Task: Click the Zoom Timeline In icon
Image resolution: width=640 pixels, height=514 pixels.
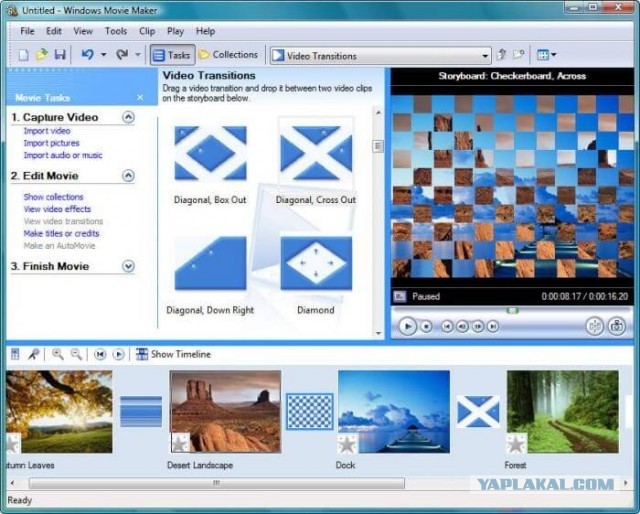Action: (58, 354)
